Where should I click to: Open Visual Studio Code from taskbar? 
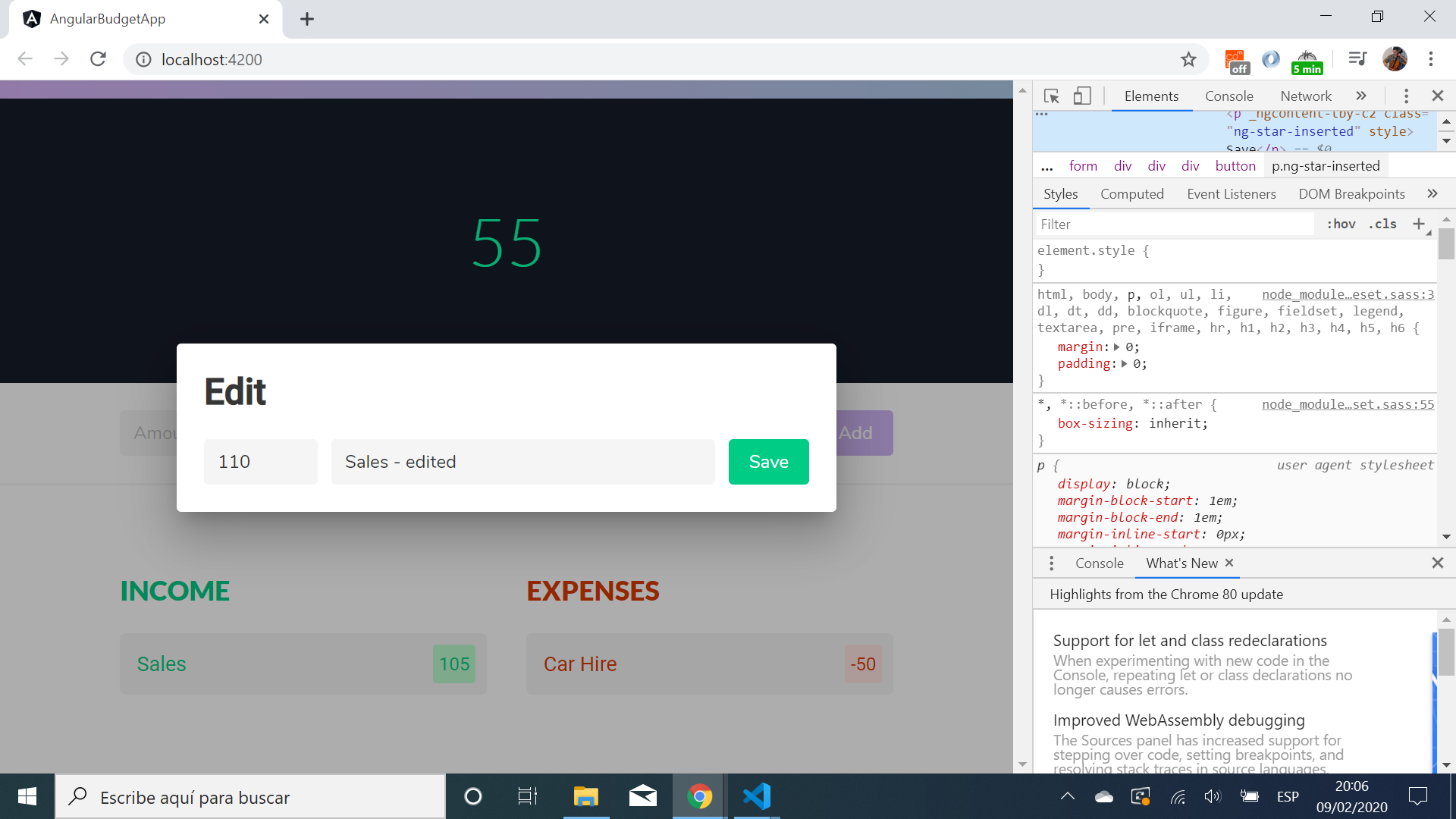coord(756,796)
